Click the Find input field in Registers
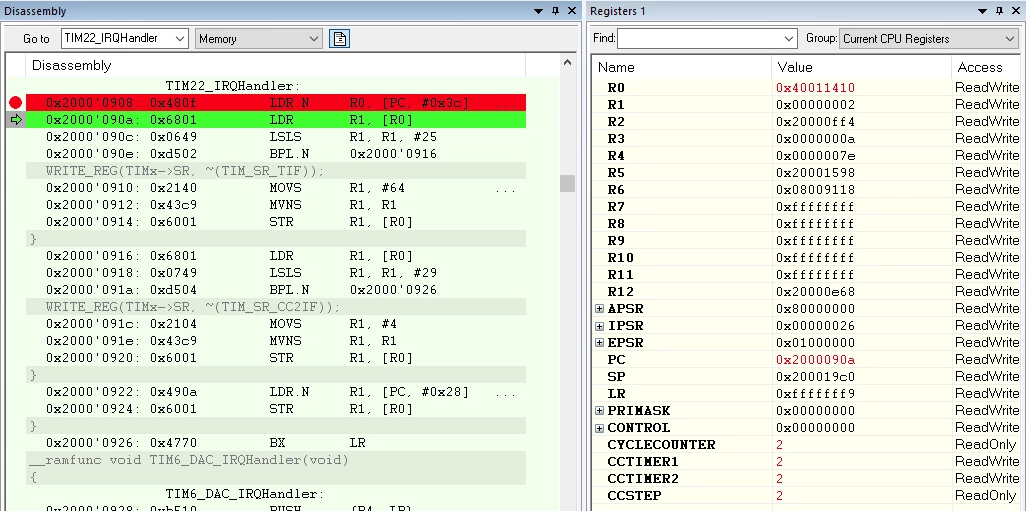 699,39
